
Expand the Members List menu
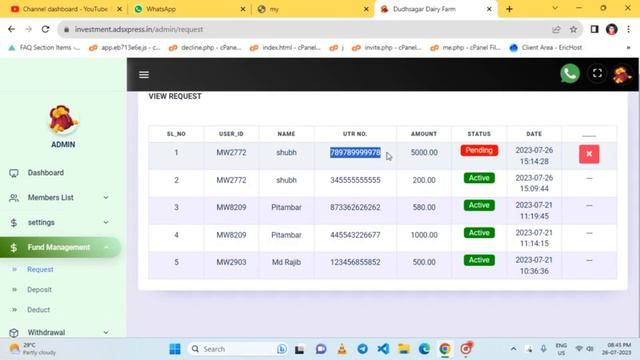(x=51, y=198)
